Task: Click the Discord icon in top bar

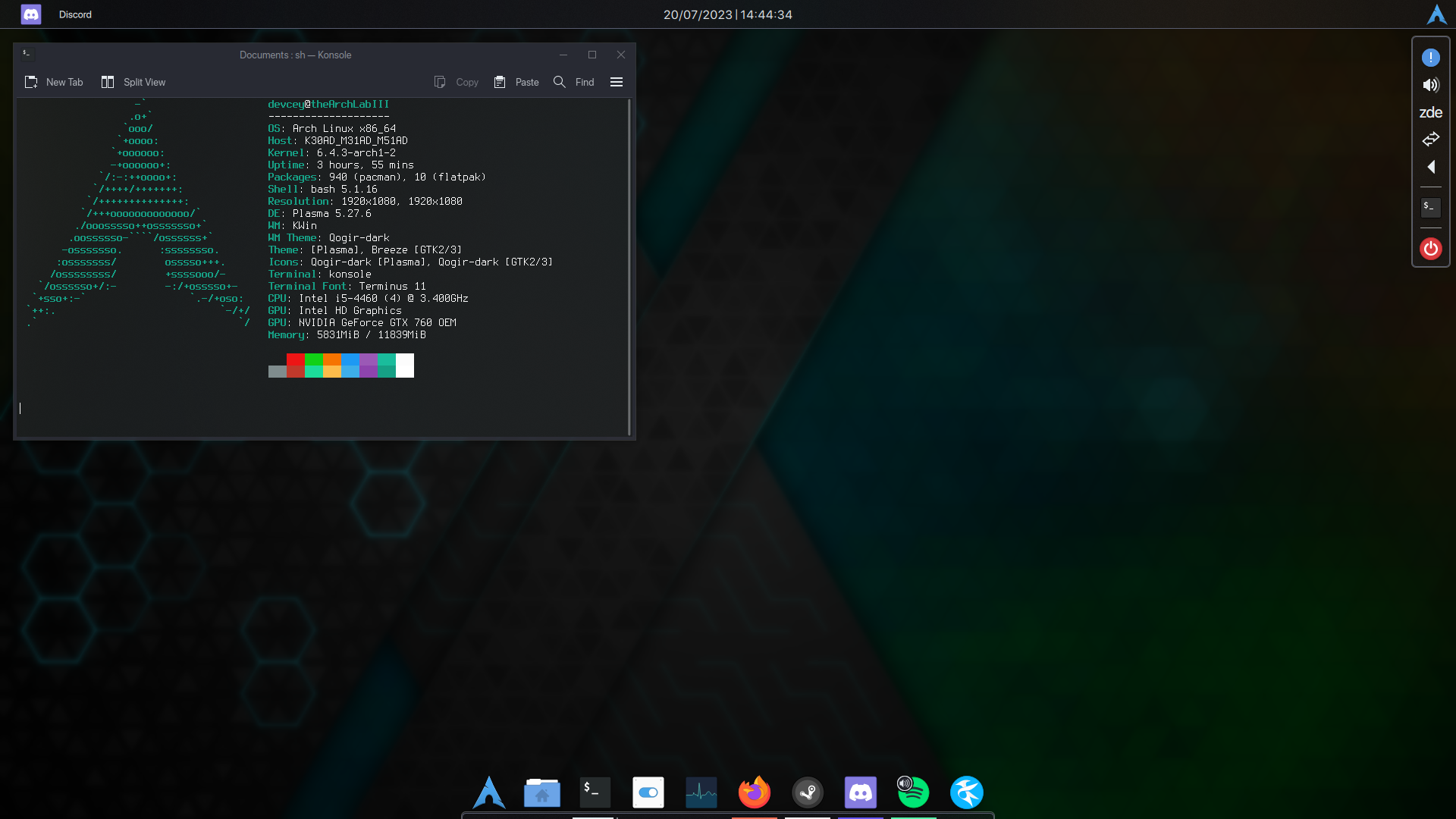Action: (31, 14)
